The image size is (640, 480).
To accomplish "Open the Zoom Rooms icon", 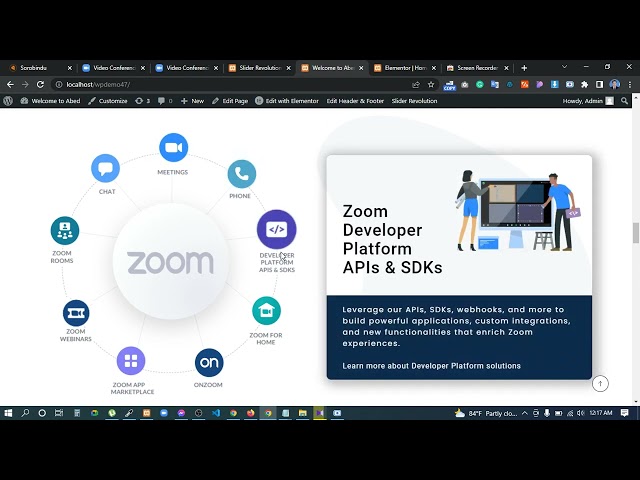I will (x=64, y=231).
